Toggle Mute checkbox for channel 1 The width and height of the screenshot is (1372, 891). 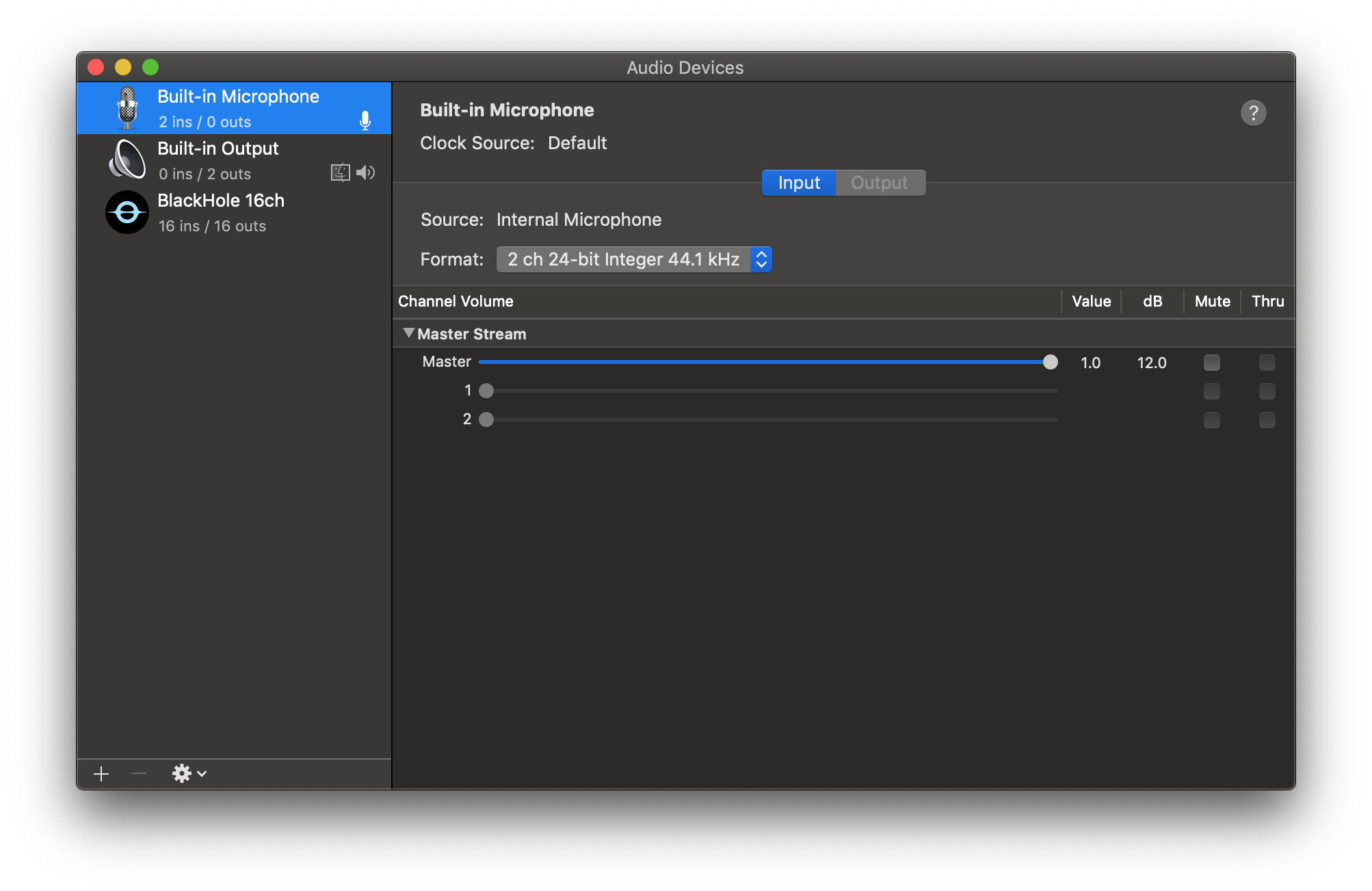click(x=1211, y=391)
